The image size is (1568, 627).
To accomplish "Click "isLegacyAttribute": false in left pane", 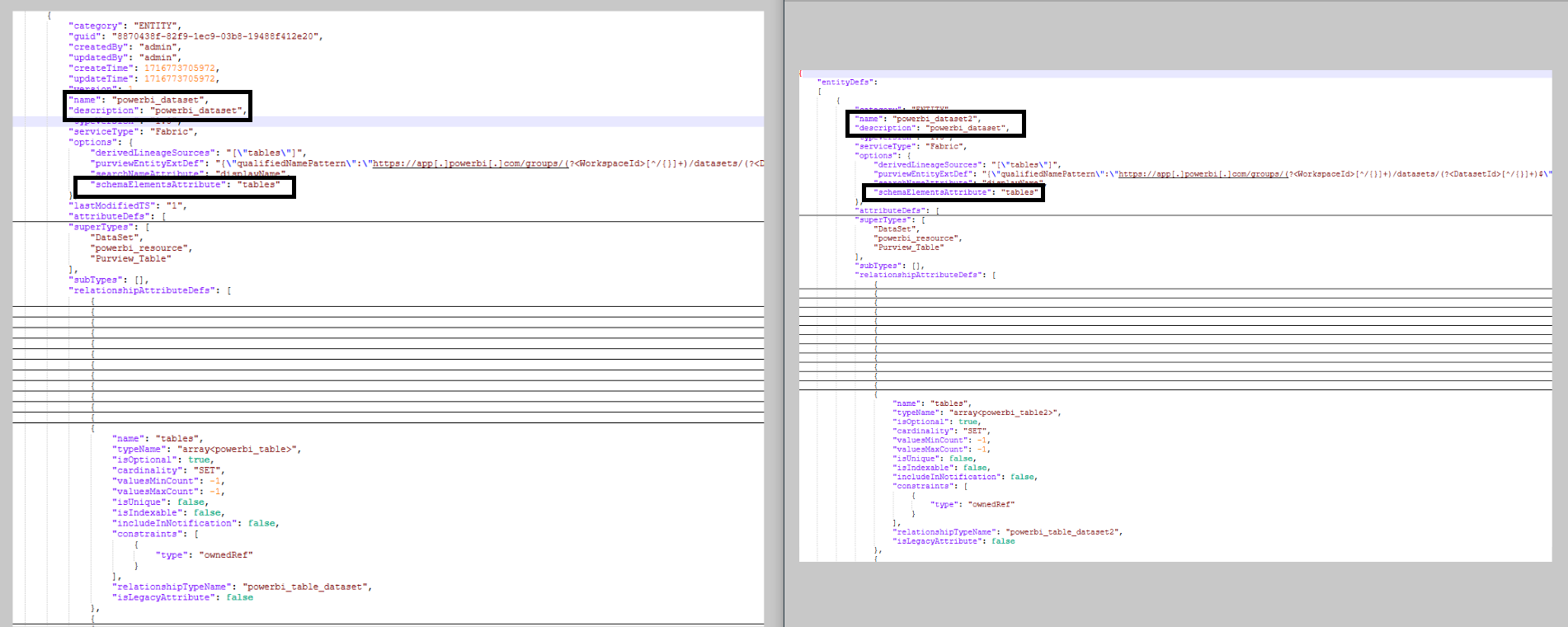I will (x=183, y=598).
